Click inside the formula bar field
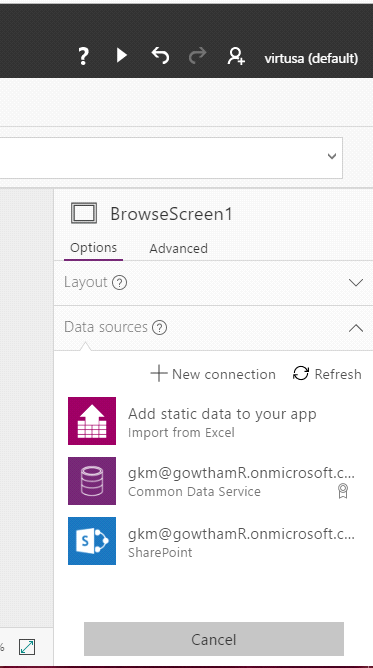Viewport: 373px width, 668px height. [171, 158]
